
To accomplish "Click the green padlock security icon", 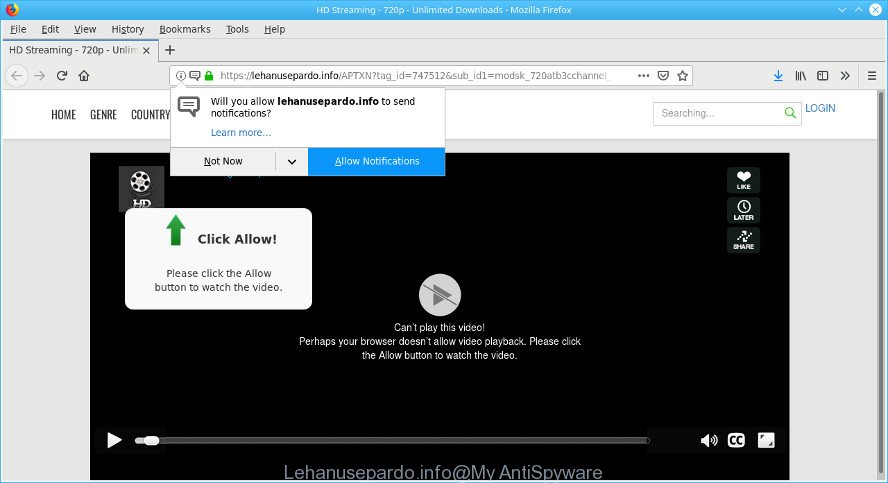I will (209, 75).
